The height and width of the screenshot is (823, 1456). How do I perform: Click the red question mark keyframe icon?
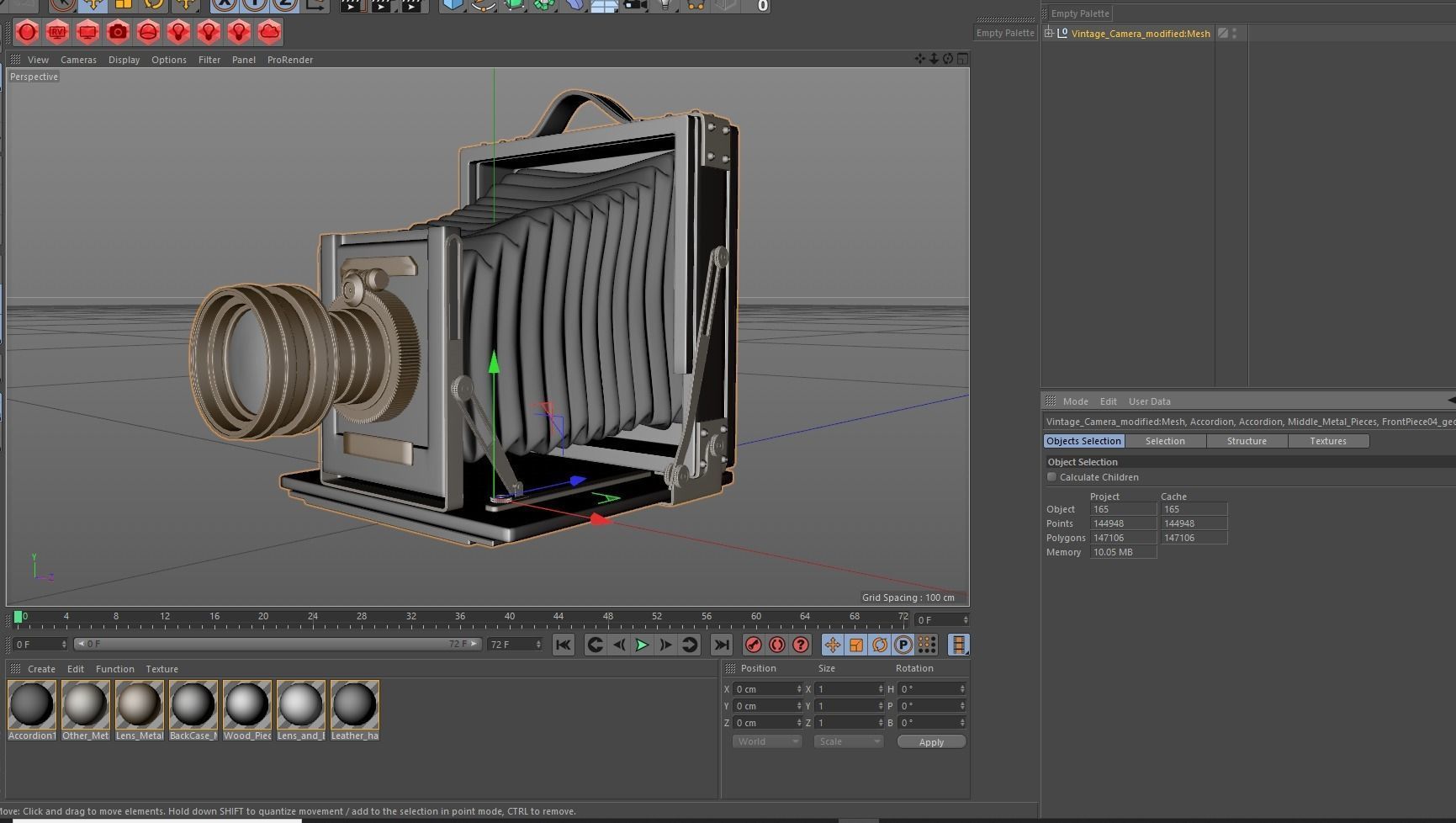(x=801, y=645)
